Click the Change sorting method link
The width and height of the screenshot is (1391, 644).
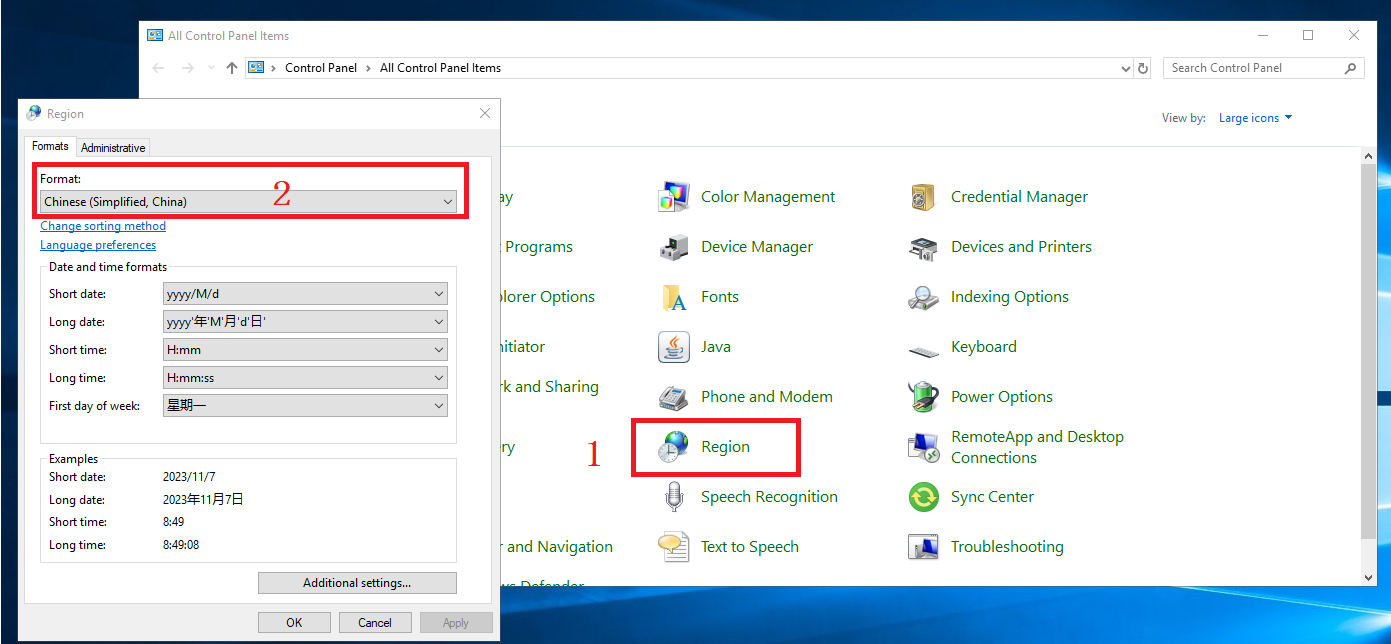[103, 226]
